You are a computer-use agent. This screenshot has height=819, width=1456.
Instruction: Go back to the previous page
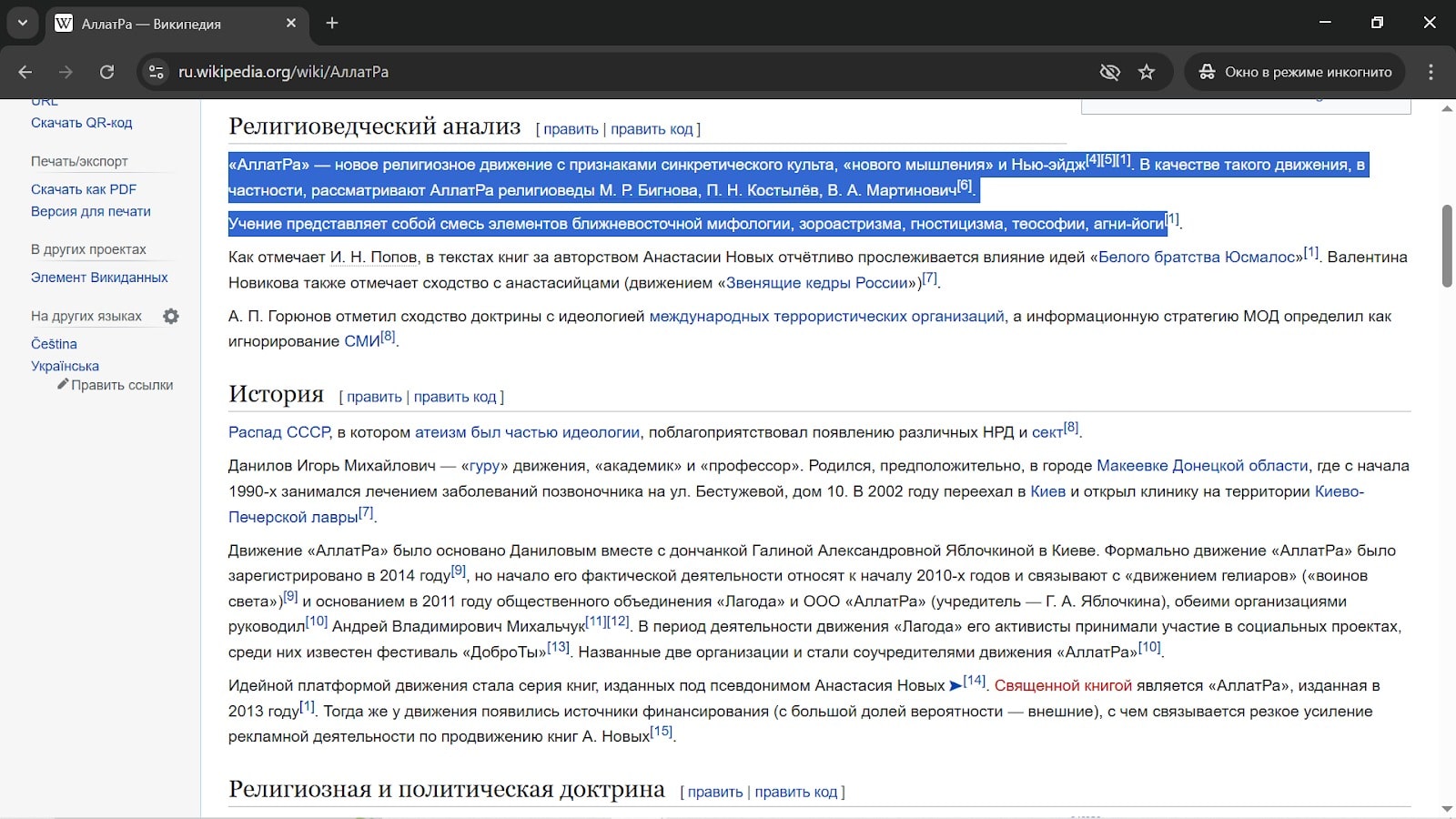[25, 72]
